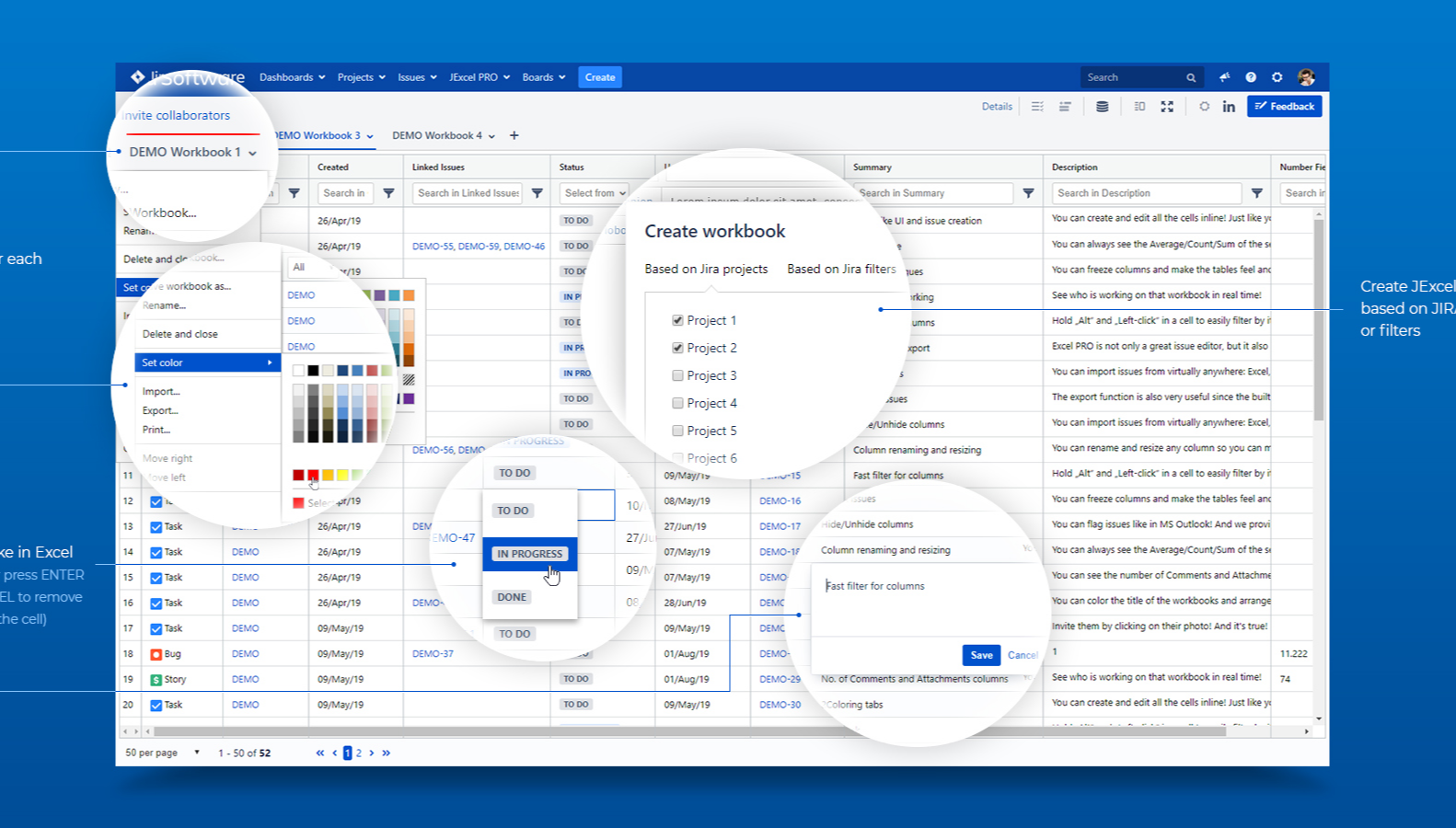Jump to the last page with double-right arrows
Image resolution: width=1456 pixels, height=828 pixels.
click(x=387, y=753)
